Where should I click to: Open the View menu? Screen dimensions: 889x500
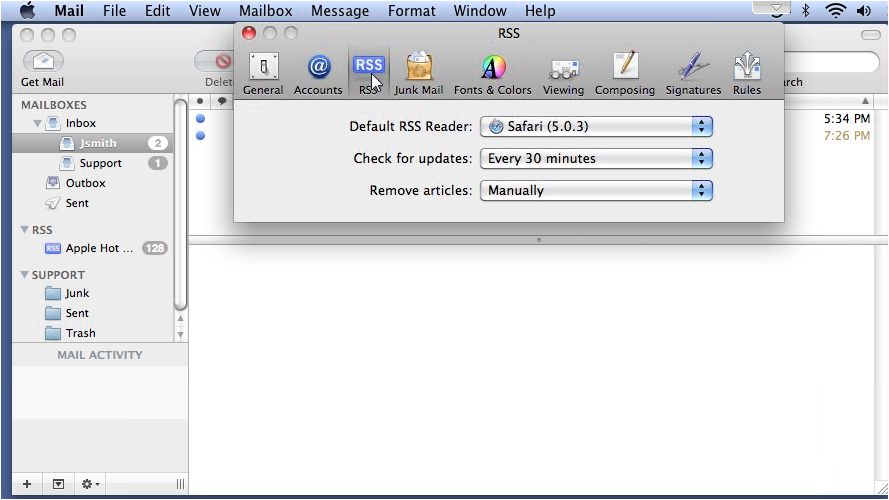[x=205, y=10]
